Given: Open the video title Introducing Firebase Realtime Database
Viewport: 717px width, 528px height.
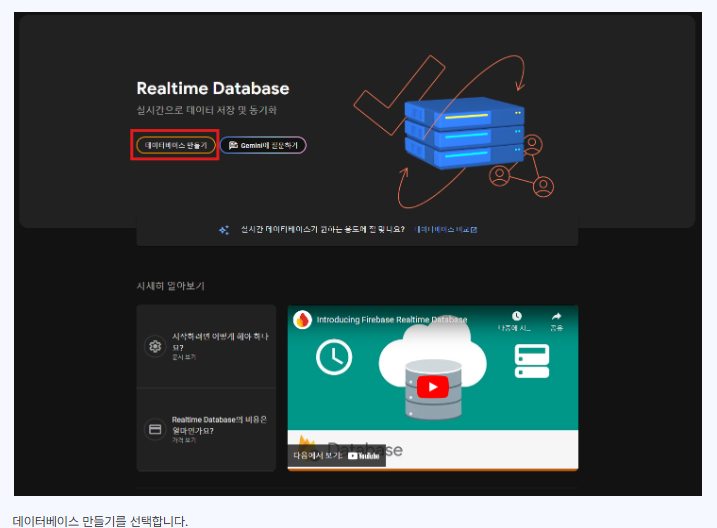Looking at the screenshot, I should coord(392,320).
